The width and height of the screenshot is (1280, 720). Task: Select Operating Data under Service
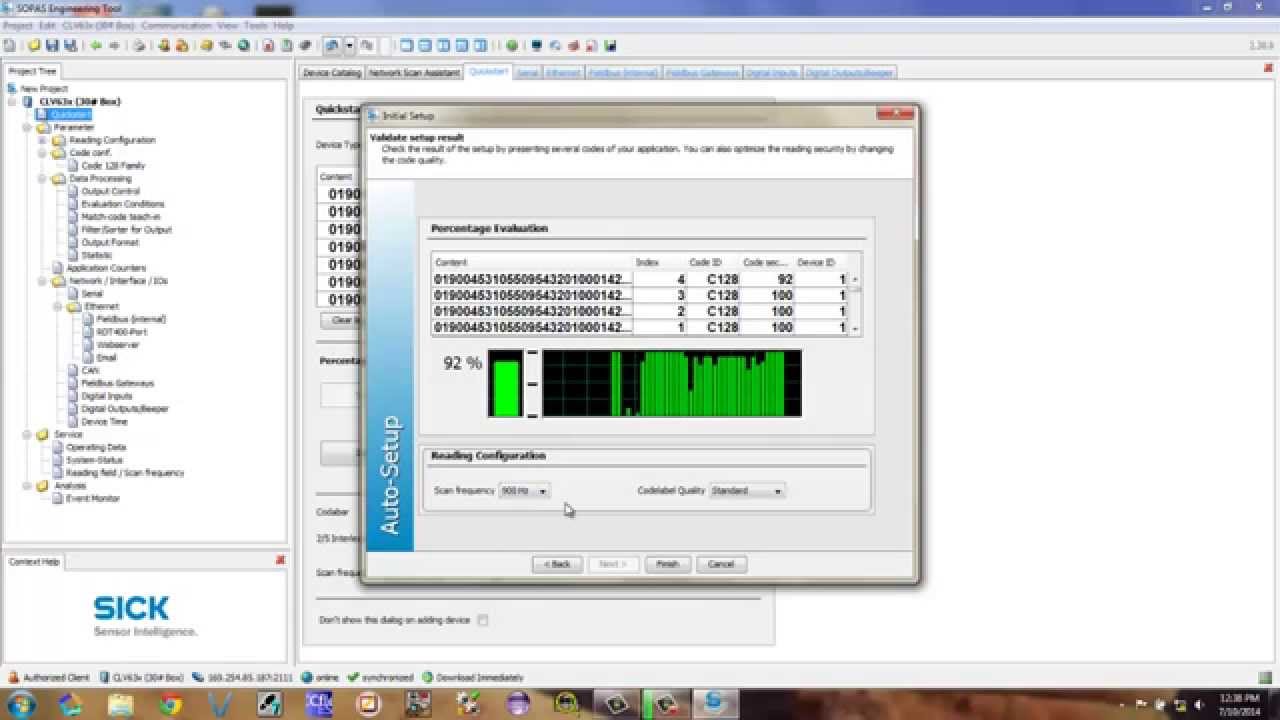[x=96, y=447]
